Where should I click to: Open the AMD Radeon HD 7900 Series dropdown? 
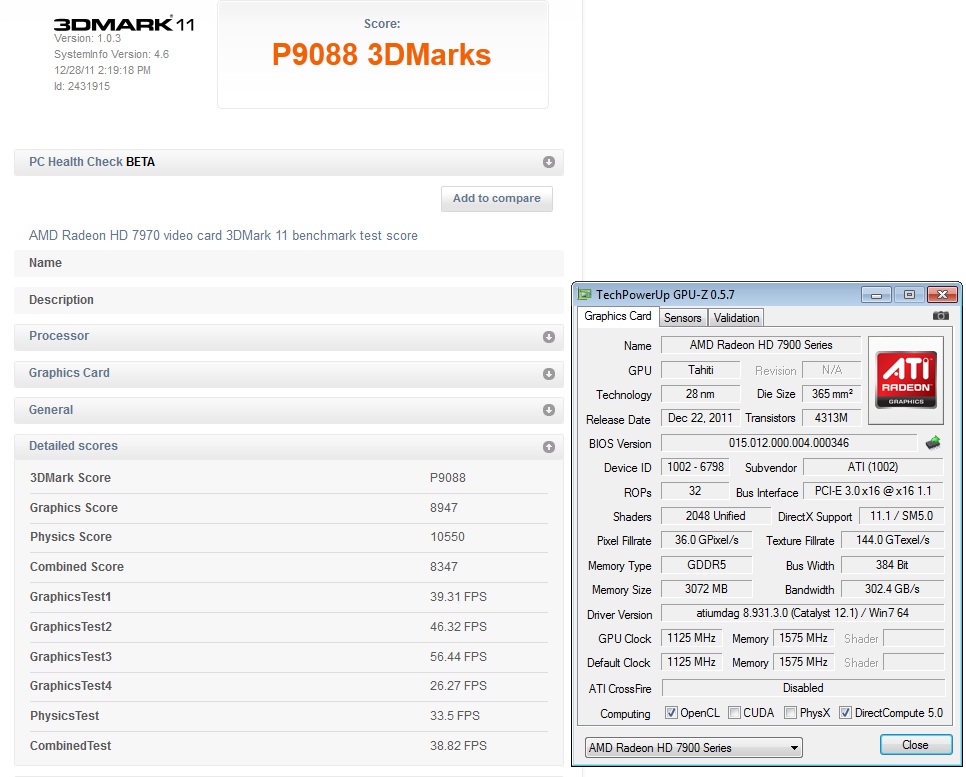point(693,747)
